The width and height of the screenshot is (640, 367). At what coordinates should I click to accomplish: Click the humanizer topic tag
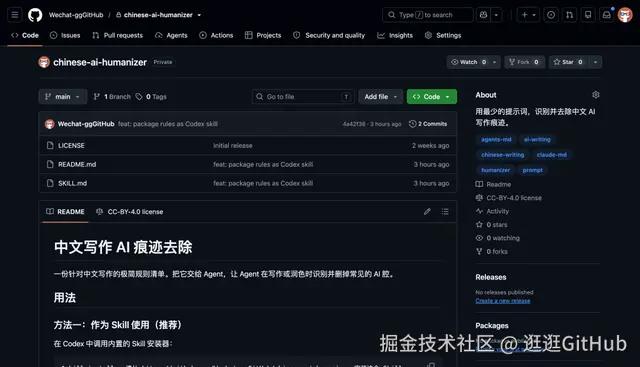[496, 170]
